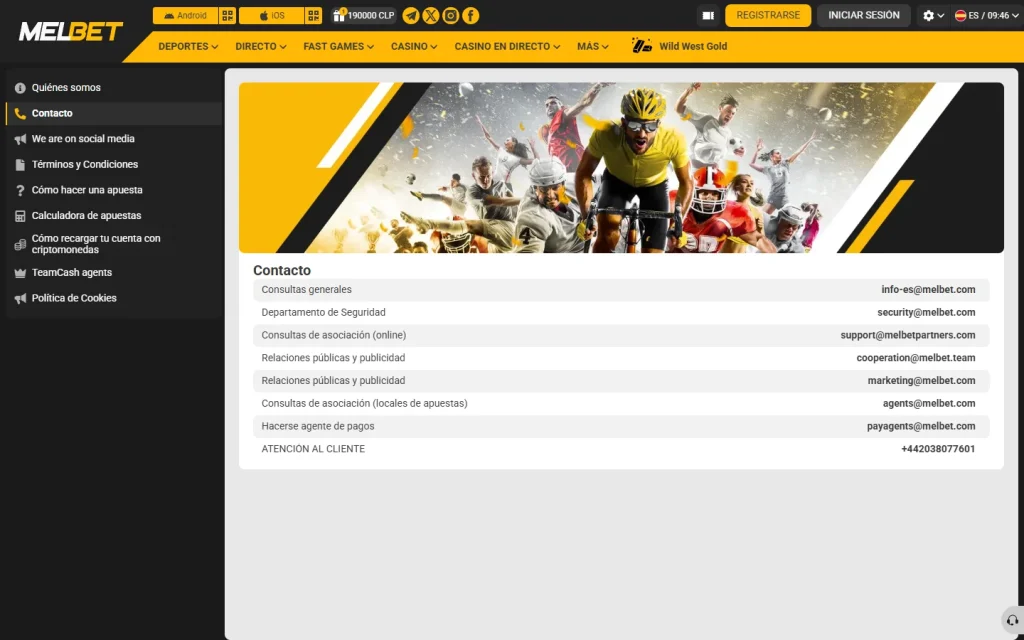Screen dimensions: 1024x640
Task: Click the marketing@melbet.com email
Action: [921, 381]
